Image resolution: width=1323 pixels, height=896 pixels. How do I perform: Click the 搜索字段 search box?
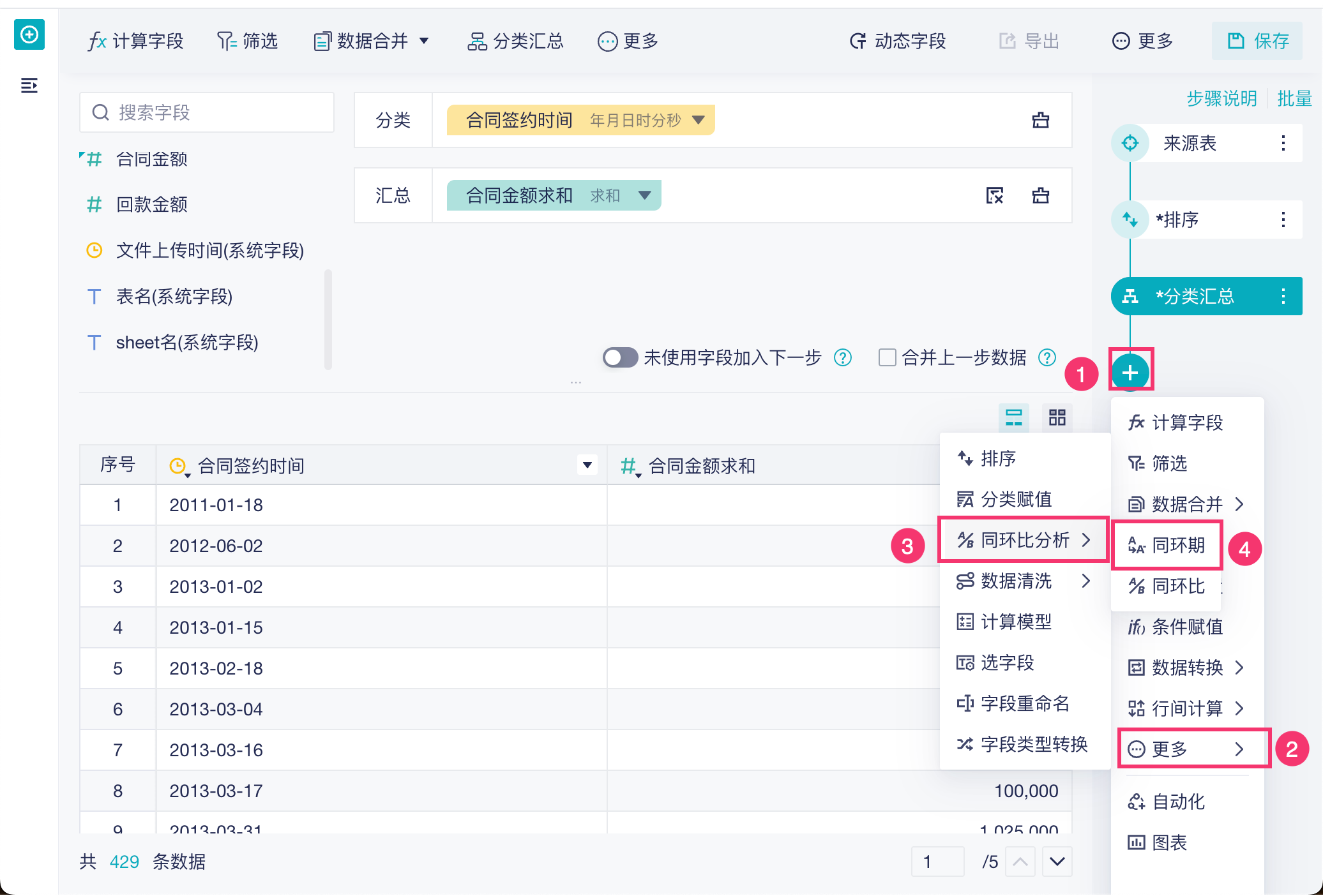pyautogui.click(x=207, y=112)
